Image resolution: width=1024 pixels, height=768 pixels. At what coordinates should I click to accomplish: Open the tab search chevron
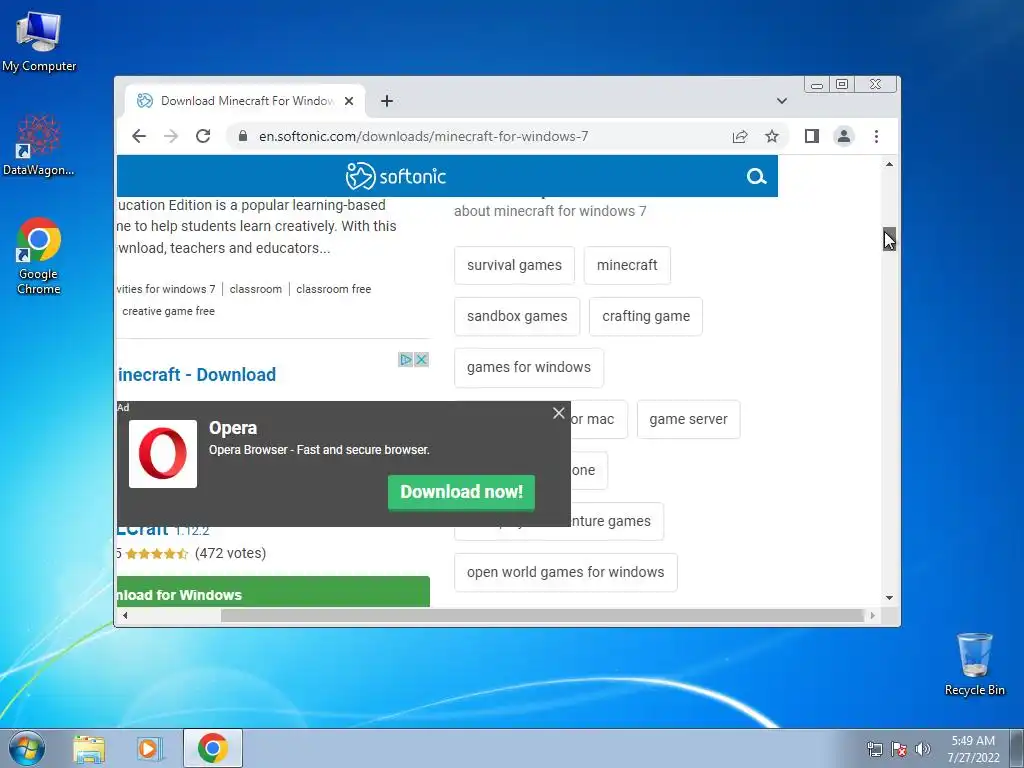782,101
